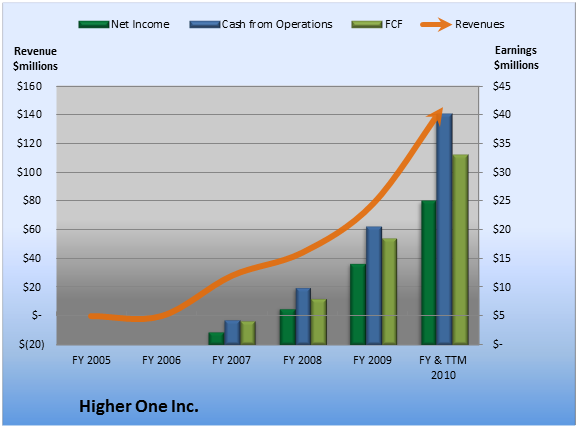Click the FY 2007 Cash from Operations bar
577x427 pixels.
[232, 333]
